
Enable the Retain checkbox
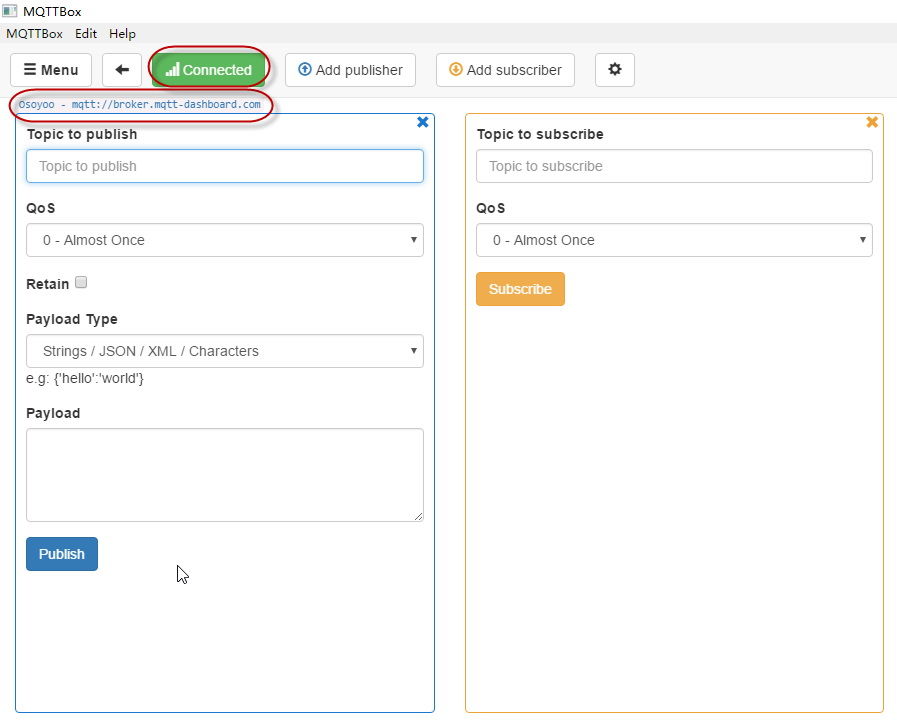81,283
